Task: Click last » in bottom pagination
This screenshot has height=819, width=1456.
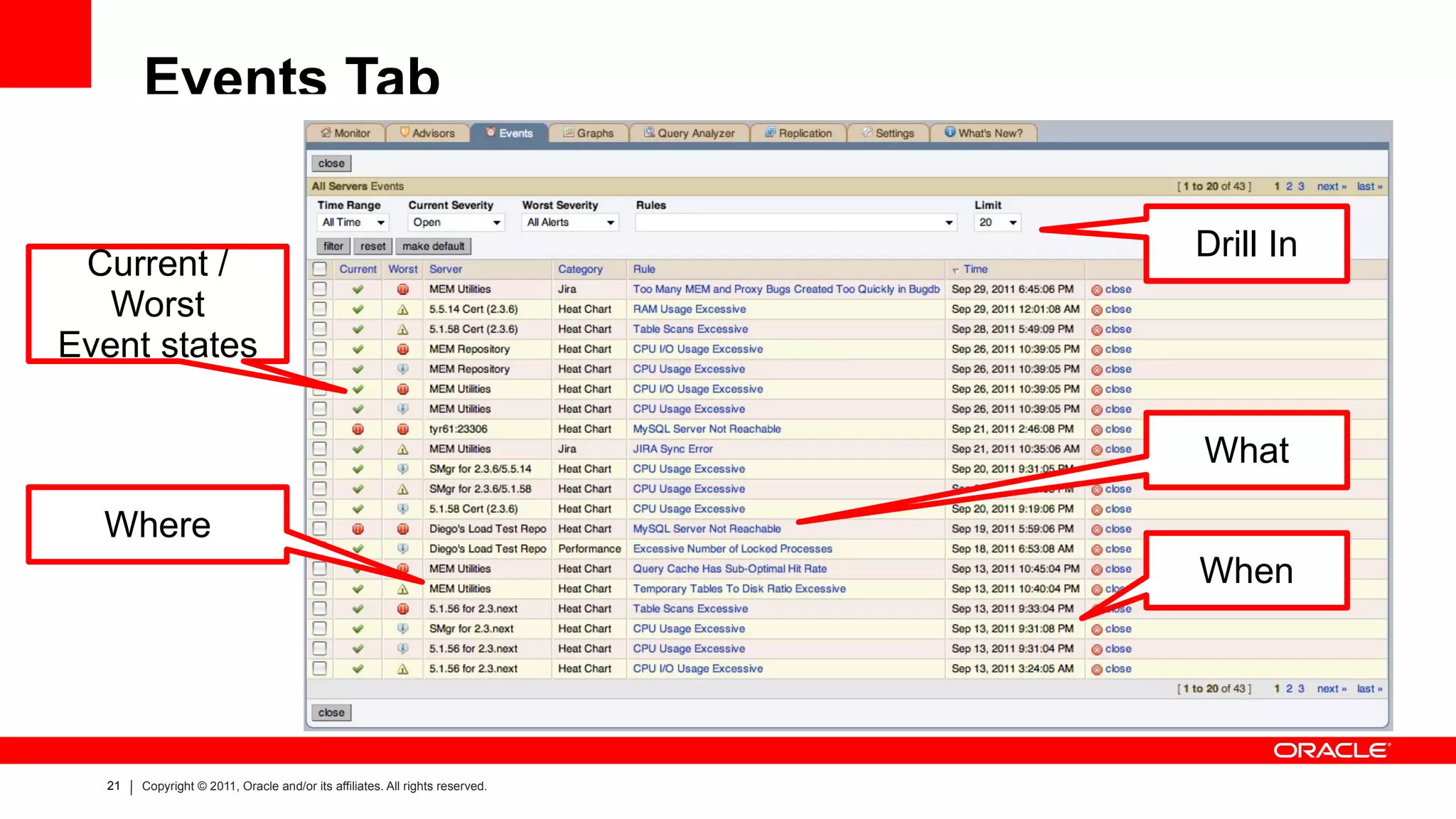Action: [x=1369, y=688]
